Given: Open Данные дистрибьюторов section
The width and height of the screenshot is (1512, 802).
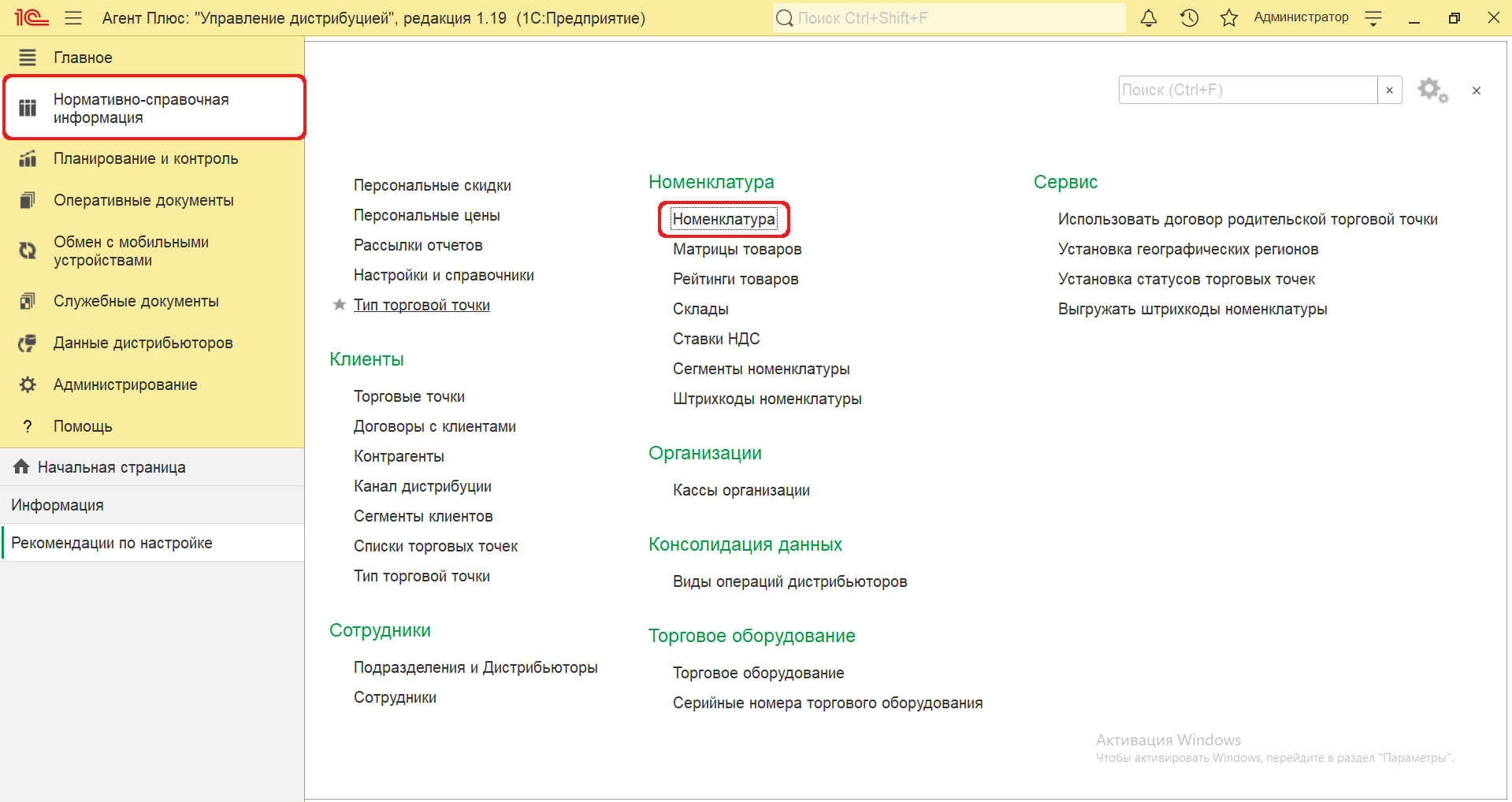Looking at the screenshot, I should [152, 343].
